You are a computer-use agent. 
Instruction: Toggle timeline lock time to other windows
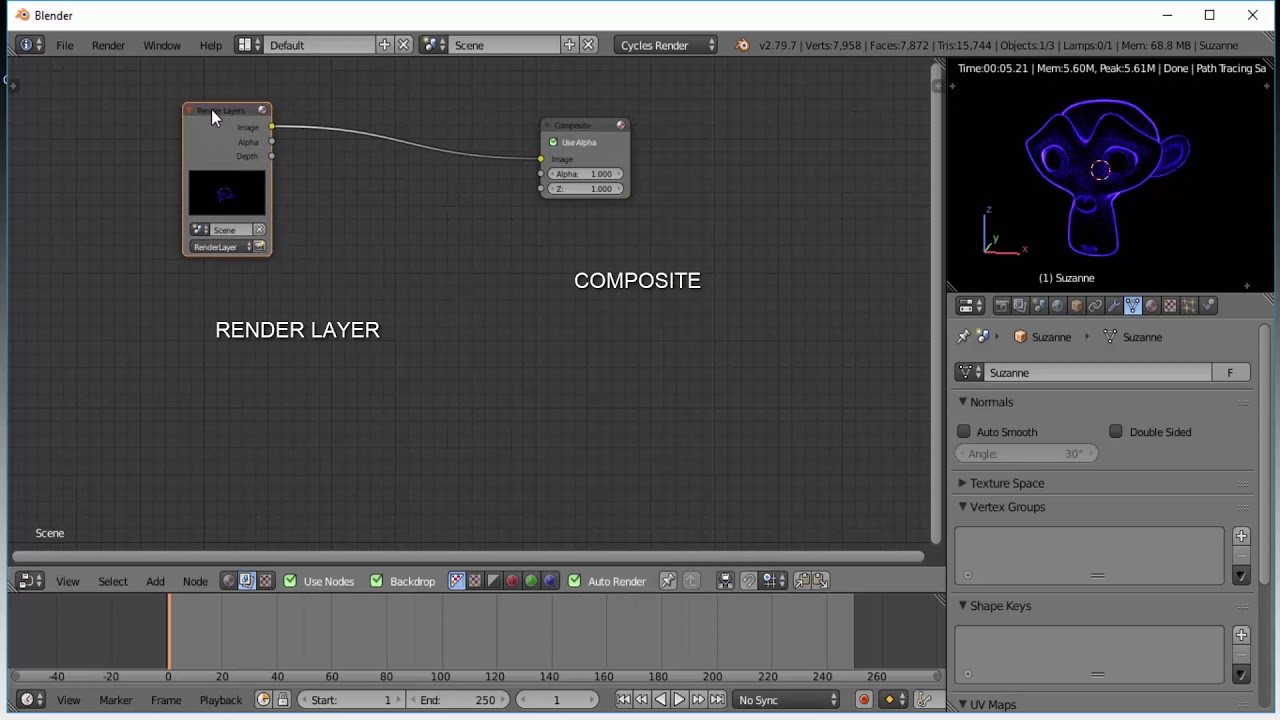pyautogui.click(x=283, y=700)
